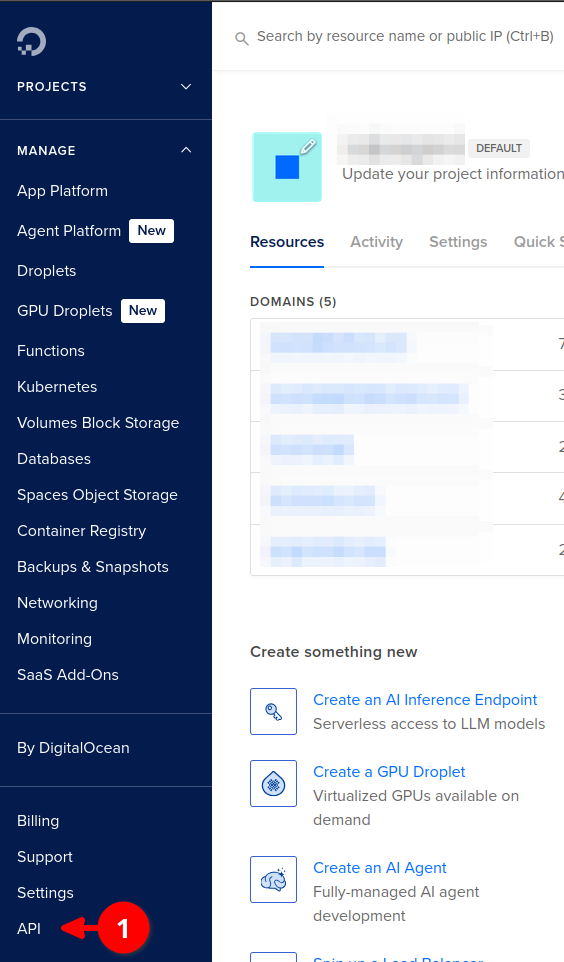Screen dimensions: 564x962
Task: Click Create an AI Inference Endpoint link
Action: coord(425,699)
